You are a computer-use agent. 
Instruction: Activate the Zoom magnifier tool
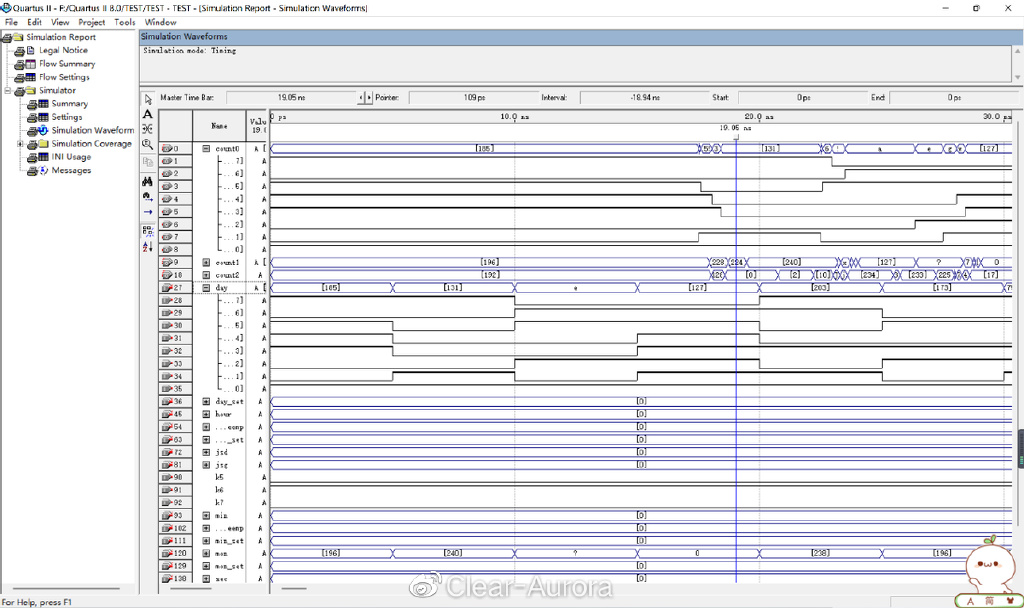tap(148, 144)
